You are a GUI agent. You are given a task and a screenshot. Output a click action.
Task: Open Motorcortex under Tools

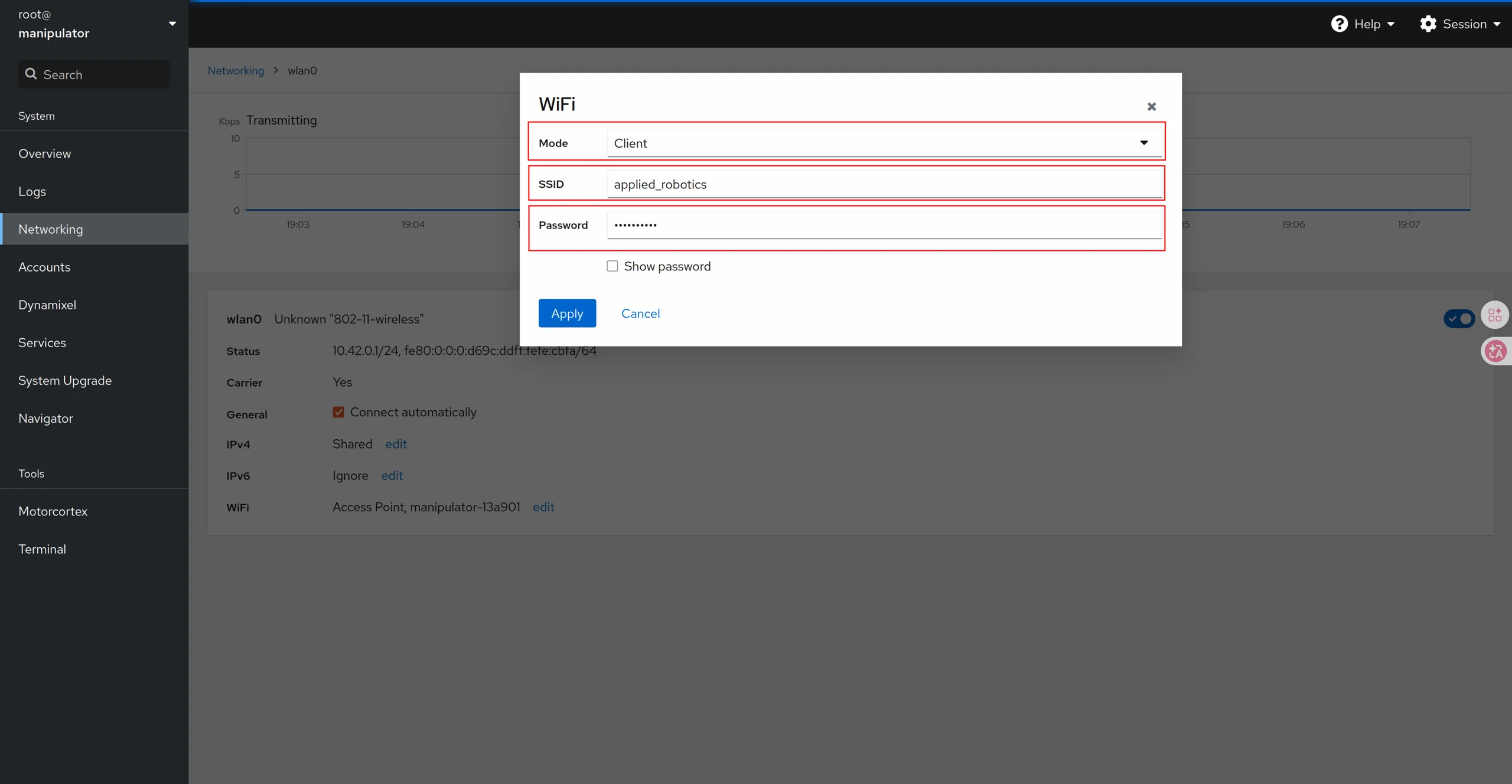(x=94, y=511)
